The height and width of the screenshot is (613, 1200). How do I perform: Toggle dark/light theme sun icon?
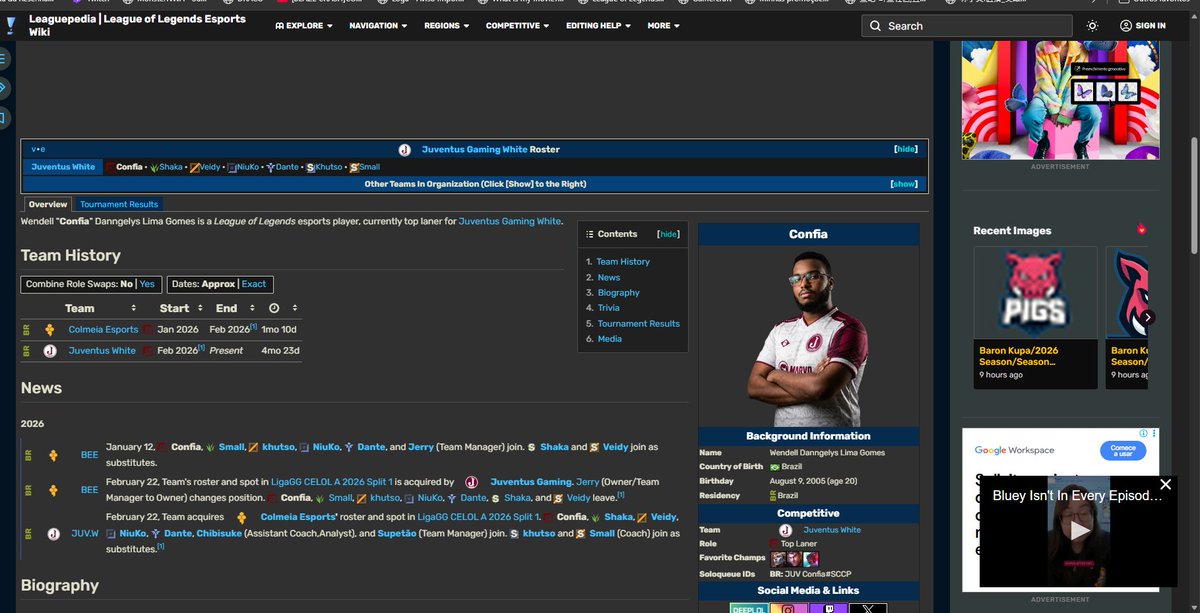pos(1092,25)
